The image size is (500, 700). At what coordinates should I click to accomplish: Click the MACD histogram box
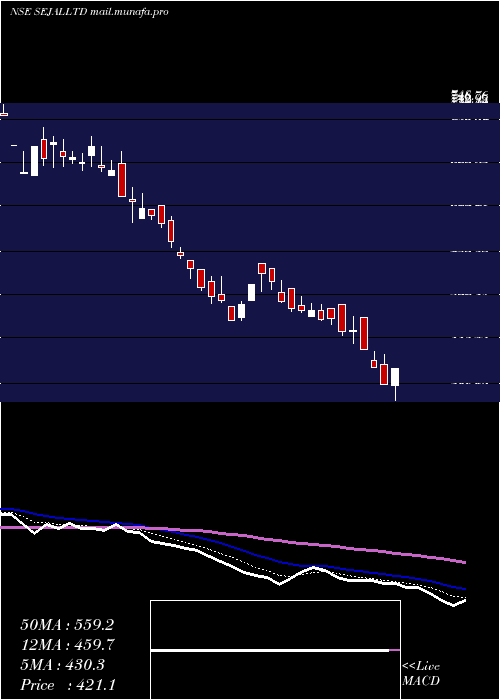[x=275, y=650]
